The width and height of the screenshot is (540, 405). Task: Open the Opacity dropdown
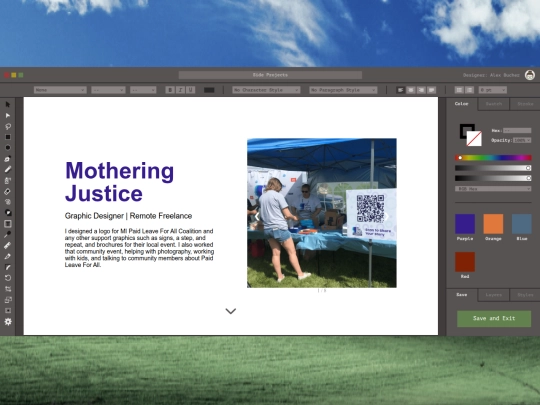tap(522, 140)
